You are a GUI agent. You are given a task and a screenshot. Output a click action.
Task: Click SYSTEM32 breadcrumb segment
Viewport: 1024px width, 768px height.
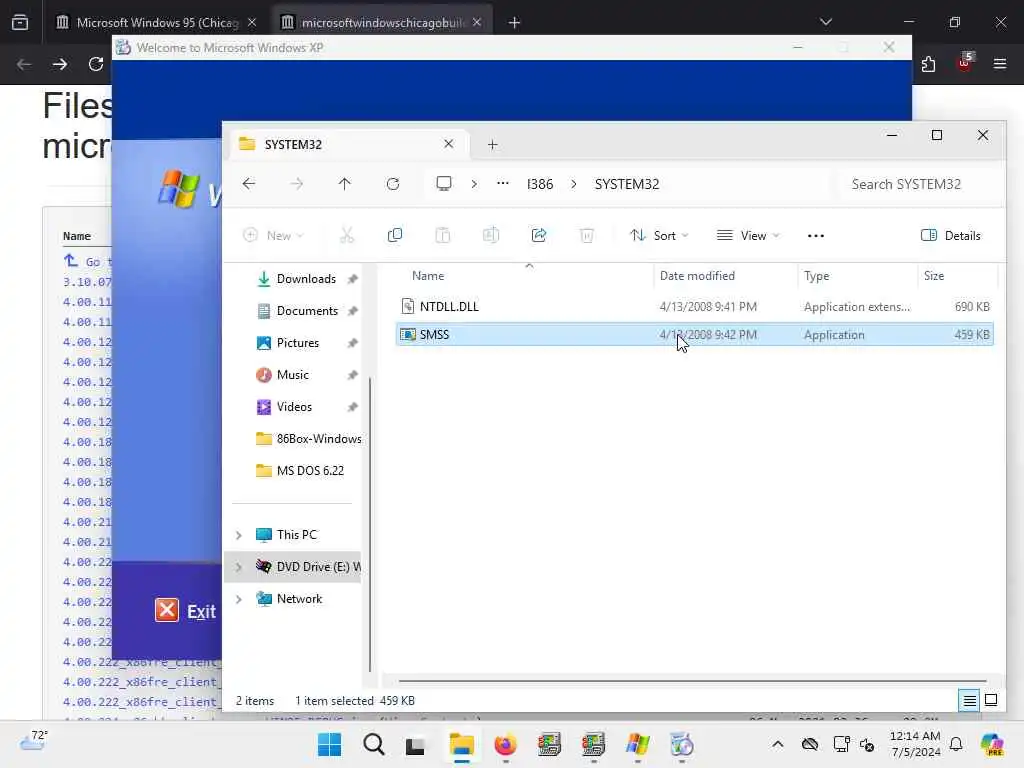[x=627, y=184]
